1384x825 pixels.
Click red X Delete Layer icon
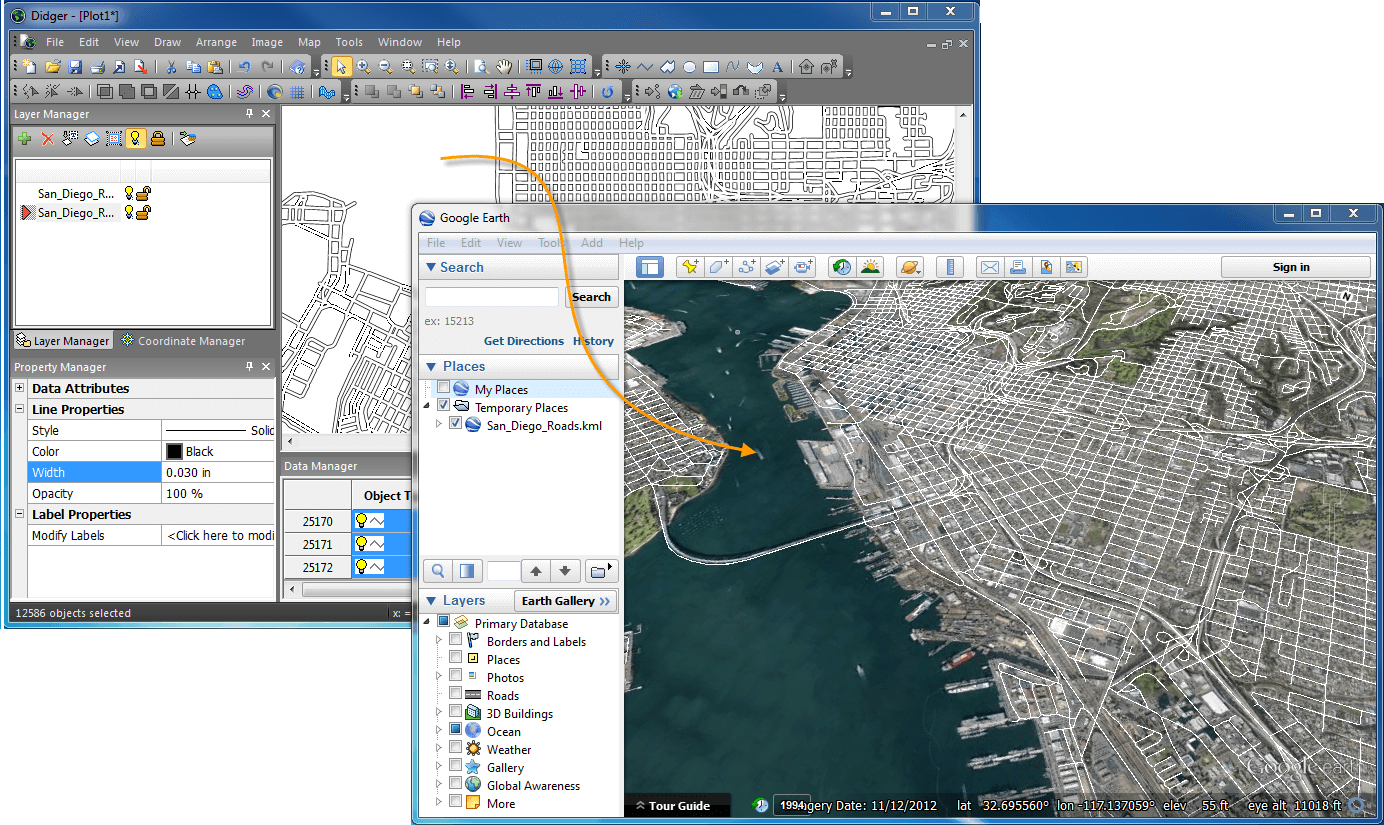(47, 139)
